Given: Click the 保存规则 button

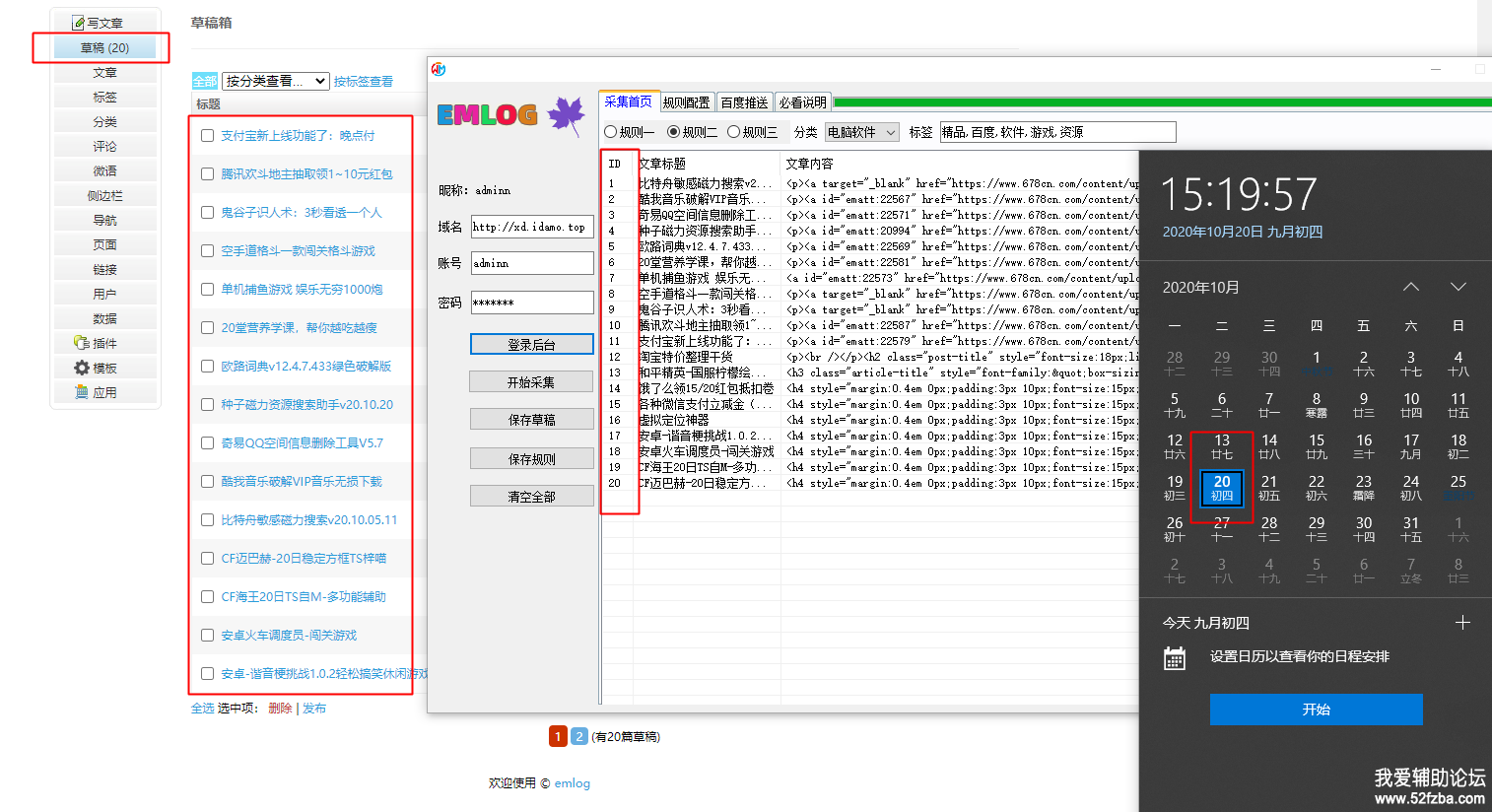Looking at the screenshot, I should (x=532, y=458).
